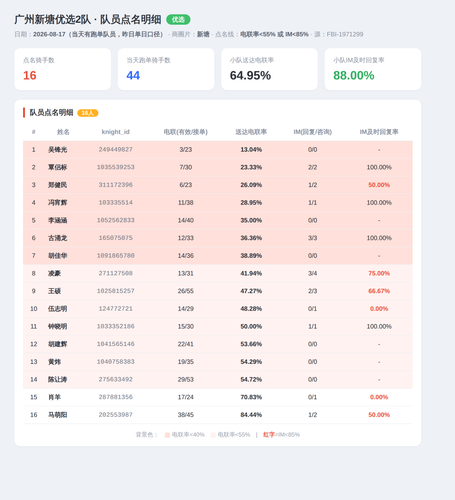Click the red 0.00% in row 10
This screenshot has height=500, width=455.
(x=379, y=309)
